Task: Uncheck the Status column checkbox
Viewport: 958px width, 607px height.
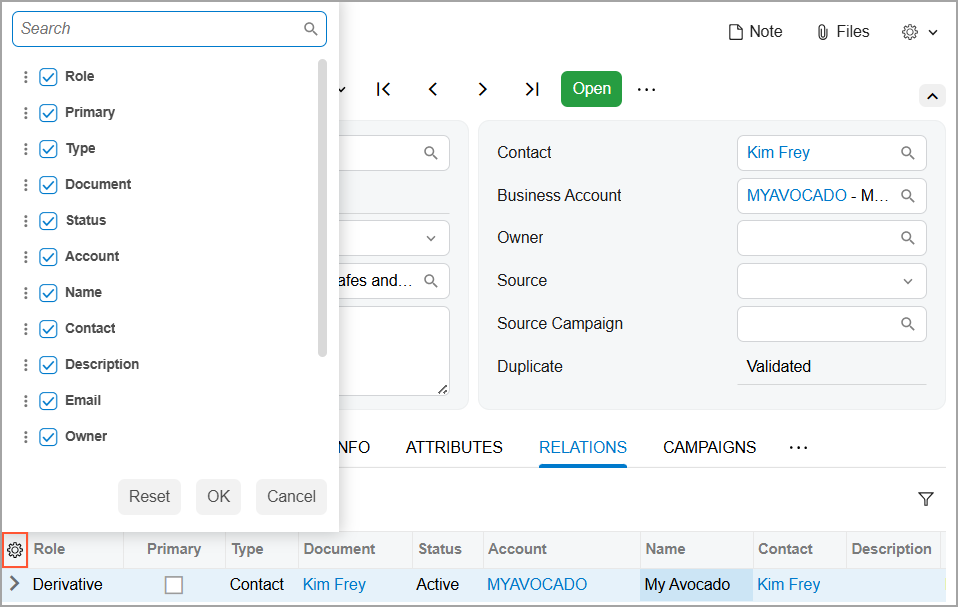Action: (x=48, y=221)
